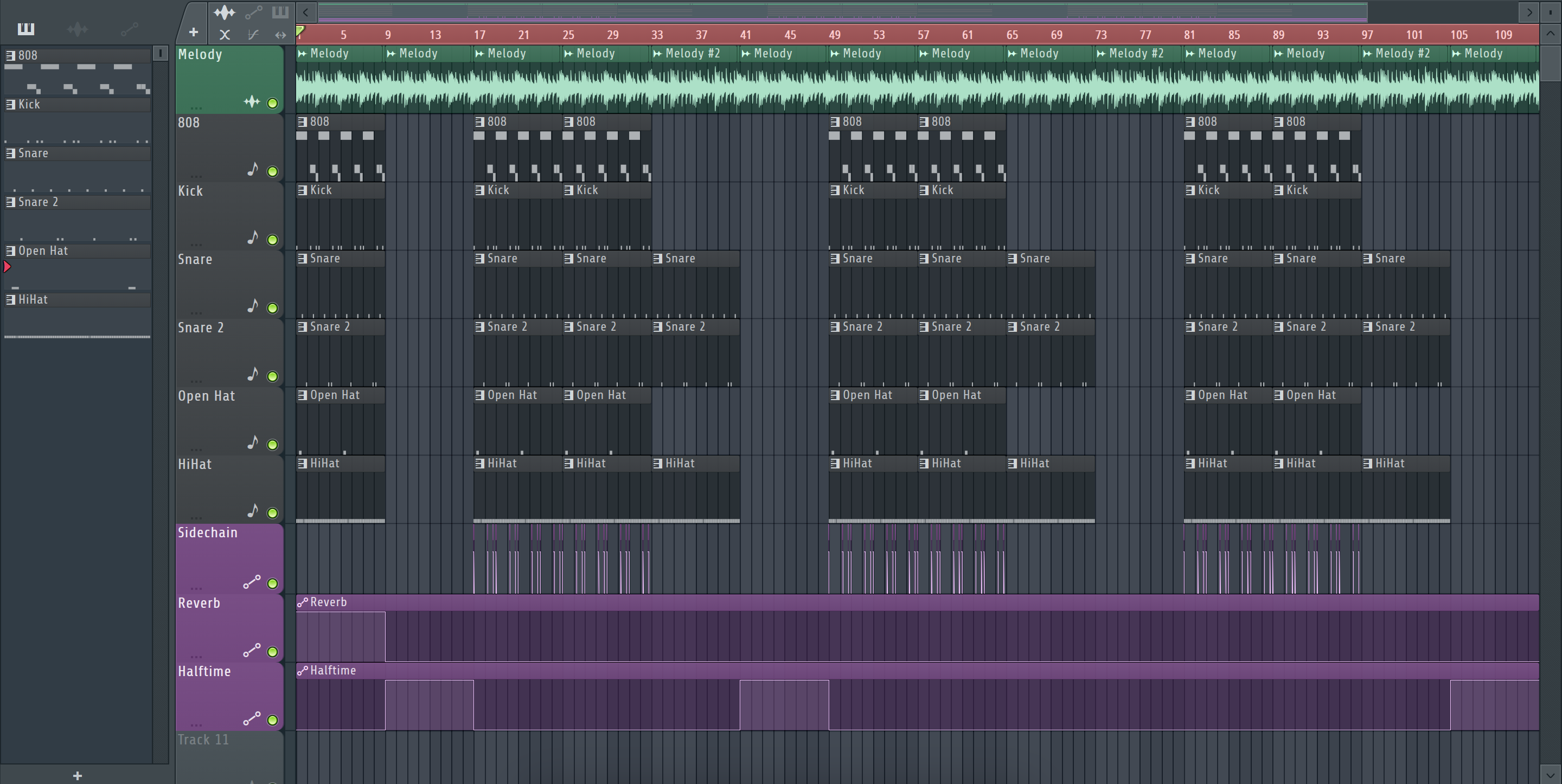Viewport: 1562px width, 784px height.
Task: Mute the Snare 2 track via green LED
Action: click(273, 376)
